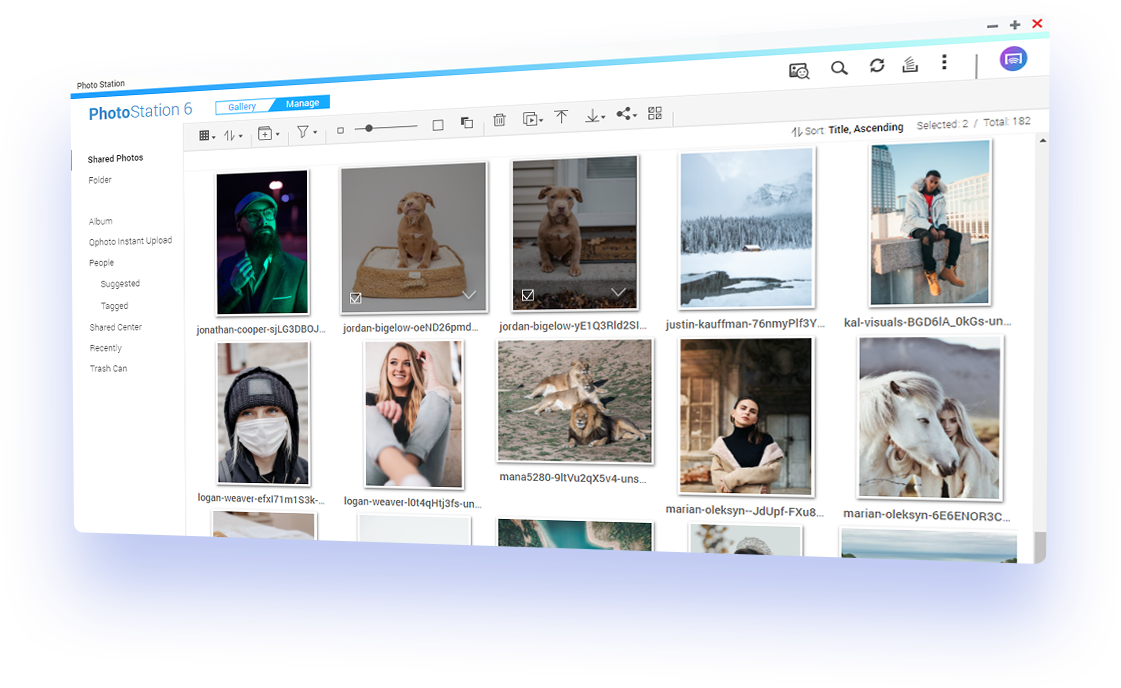
Task: Delete selected photos with trash icon
Action: tap(499, 121)
